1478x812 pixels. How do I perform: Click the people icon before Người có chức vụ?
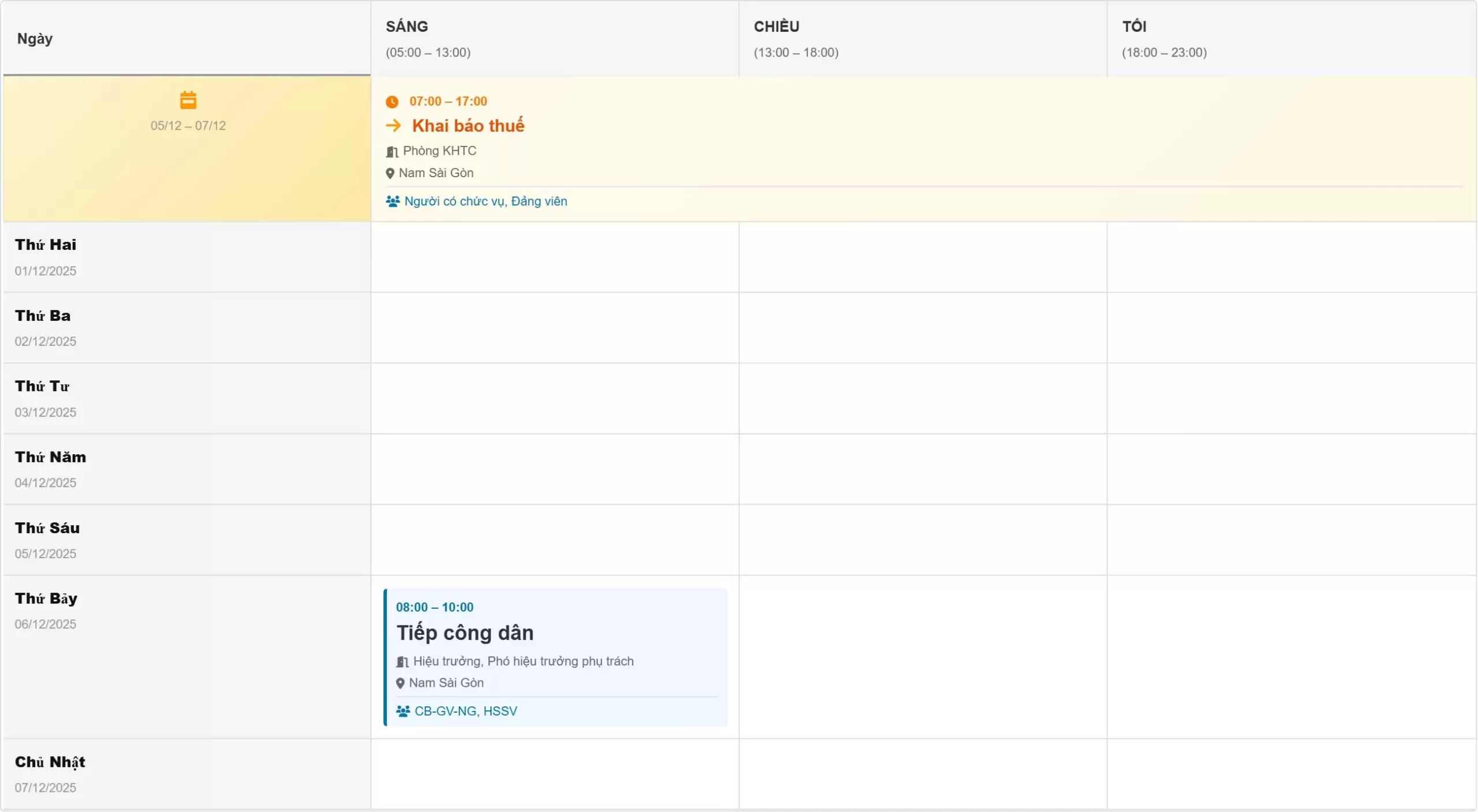[x=393, y=201]
